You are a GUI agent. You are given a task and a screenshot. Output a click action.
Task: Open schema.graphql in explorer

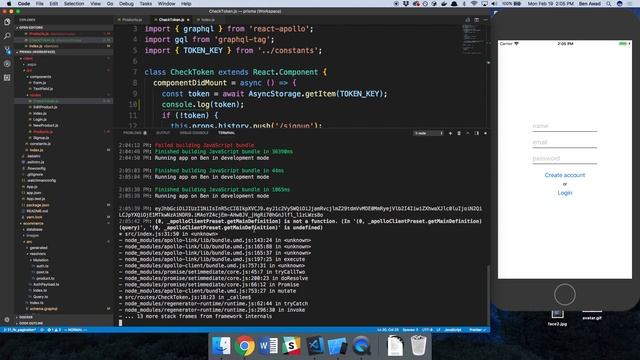click(x=43, y=309)
